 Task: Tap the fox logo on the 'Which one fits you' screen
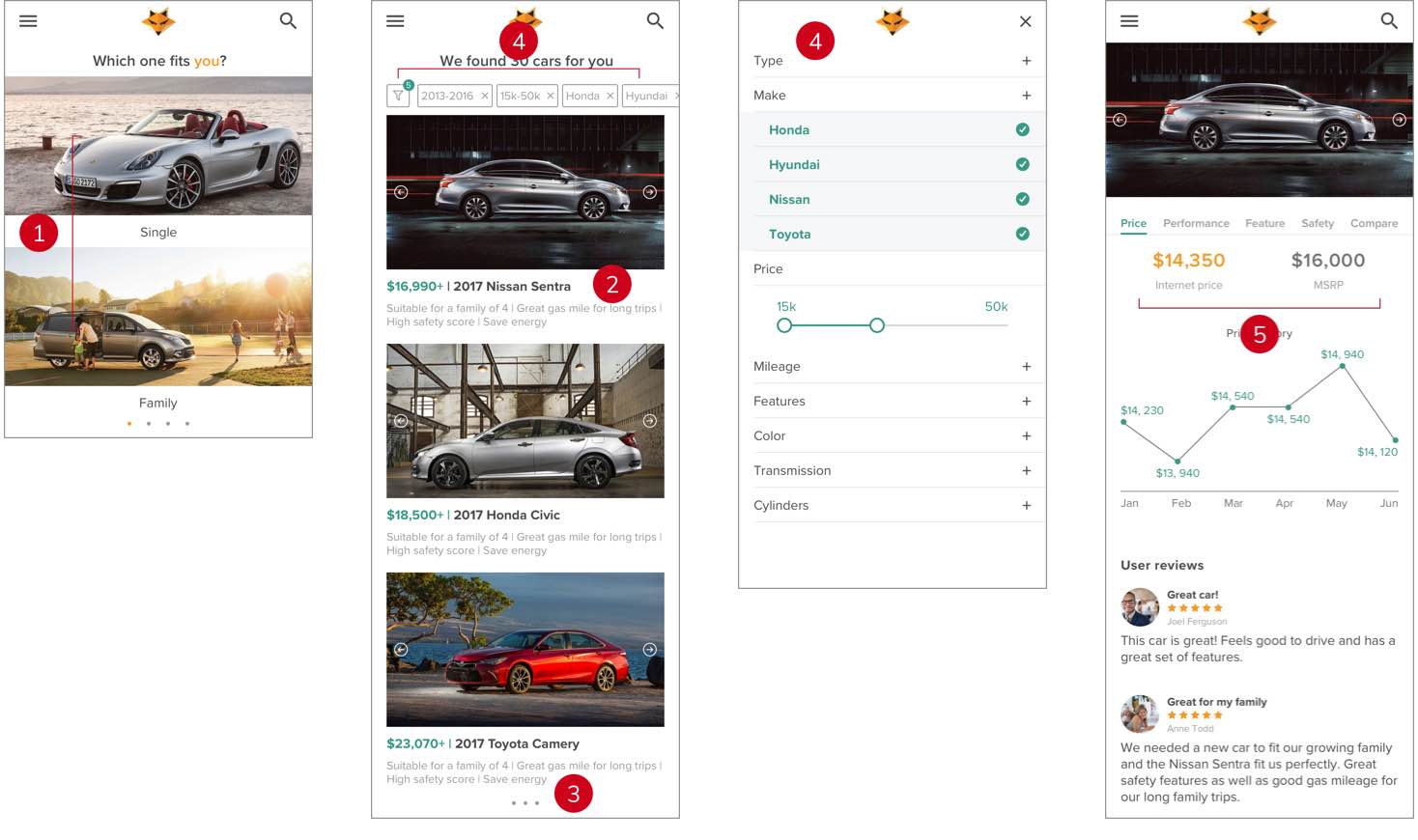coord(158,20)
